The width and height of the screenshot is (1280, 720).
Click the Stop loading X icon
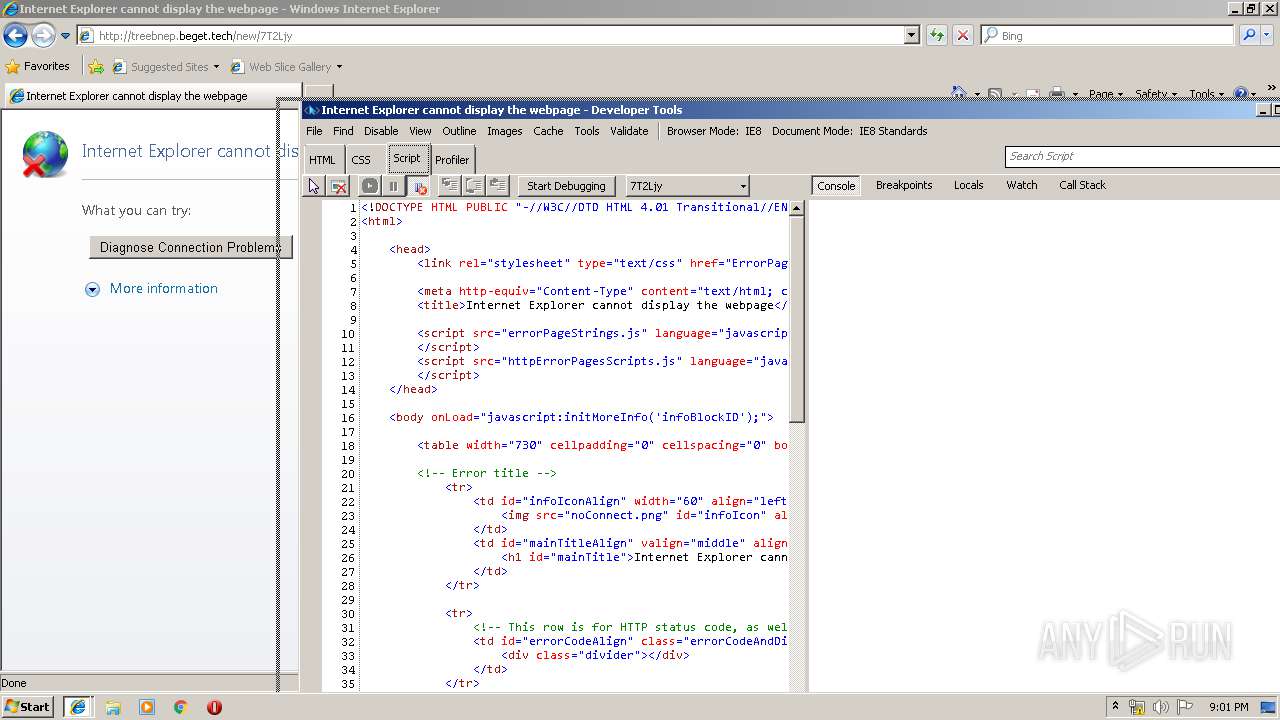(x=962, y=36)
